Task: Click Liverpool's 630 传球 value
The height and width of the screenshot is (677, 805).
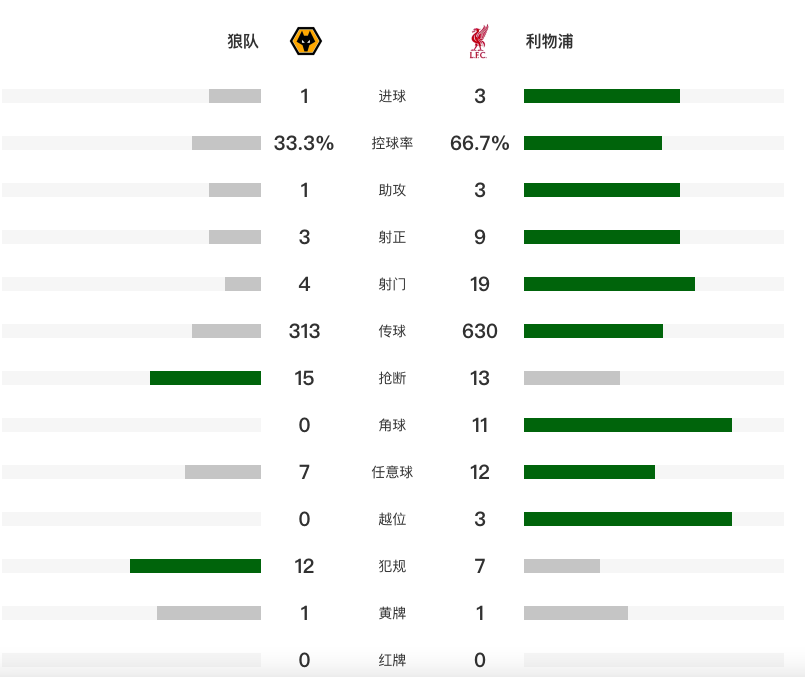Action: [480, 331]
